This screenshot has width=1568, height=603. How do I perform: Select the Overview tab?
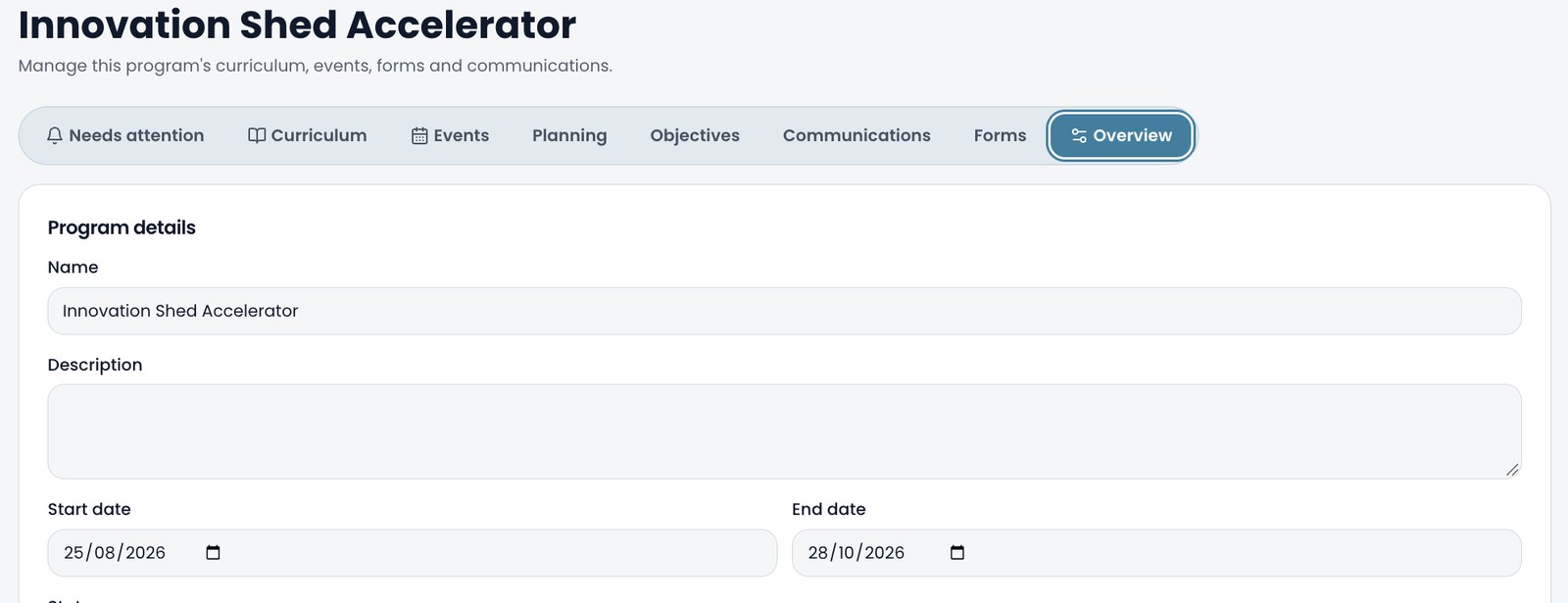point(1121,135)
